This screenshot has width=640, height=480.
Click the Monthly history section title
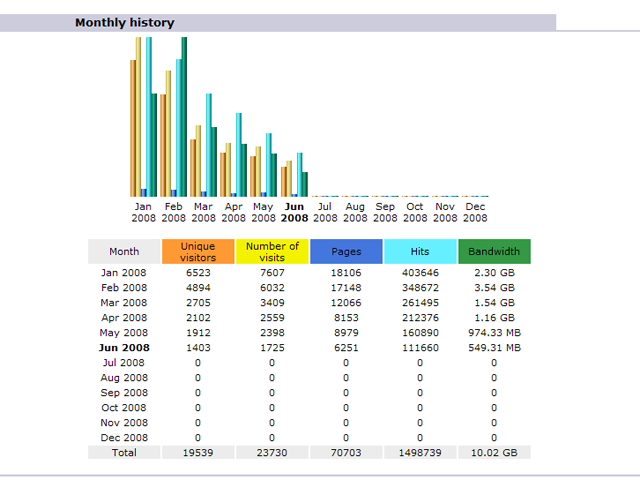coord(124,22)
